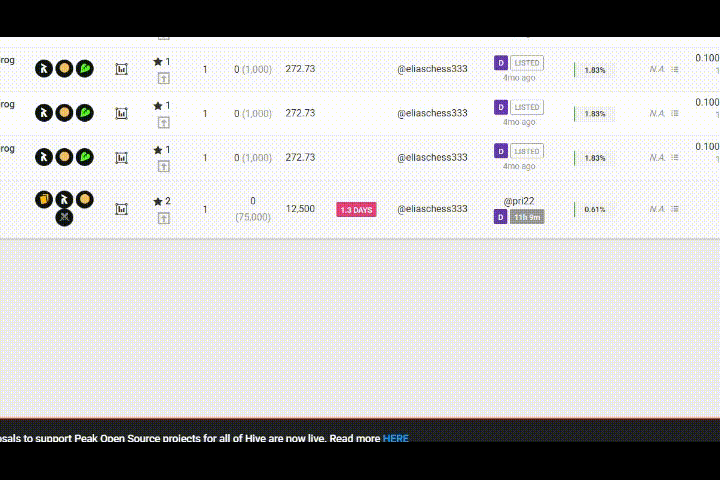The image size is (720, 480).
Task: Click the 12,500 price value
Action: tap(300, 209)
